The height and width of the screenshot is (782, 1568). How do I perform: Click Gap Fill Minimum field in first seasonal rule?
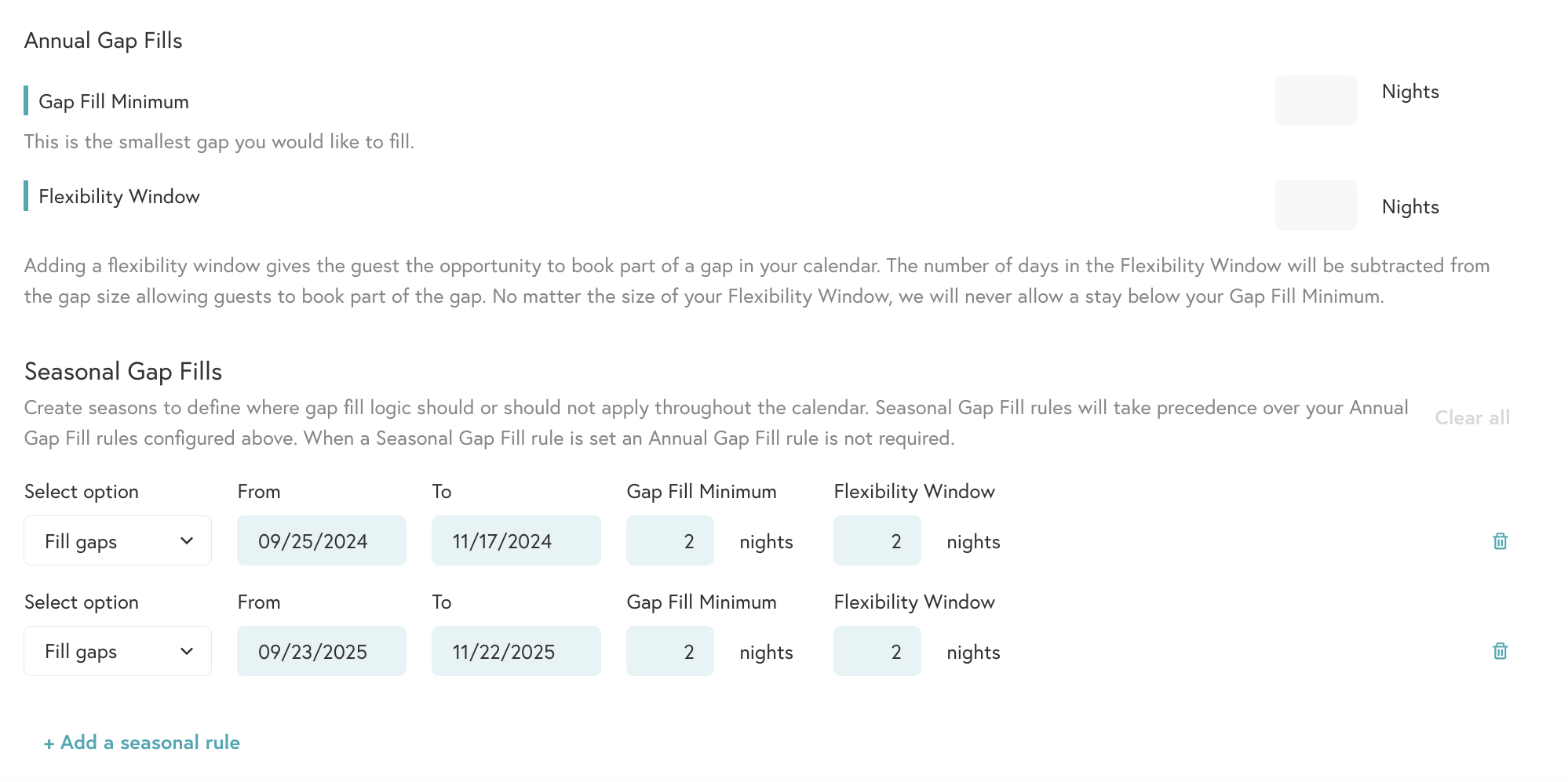(670, 541)
